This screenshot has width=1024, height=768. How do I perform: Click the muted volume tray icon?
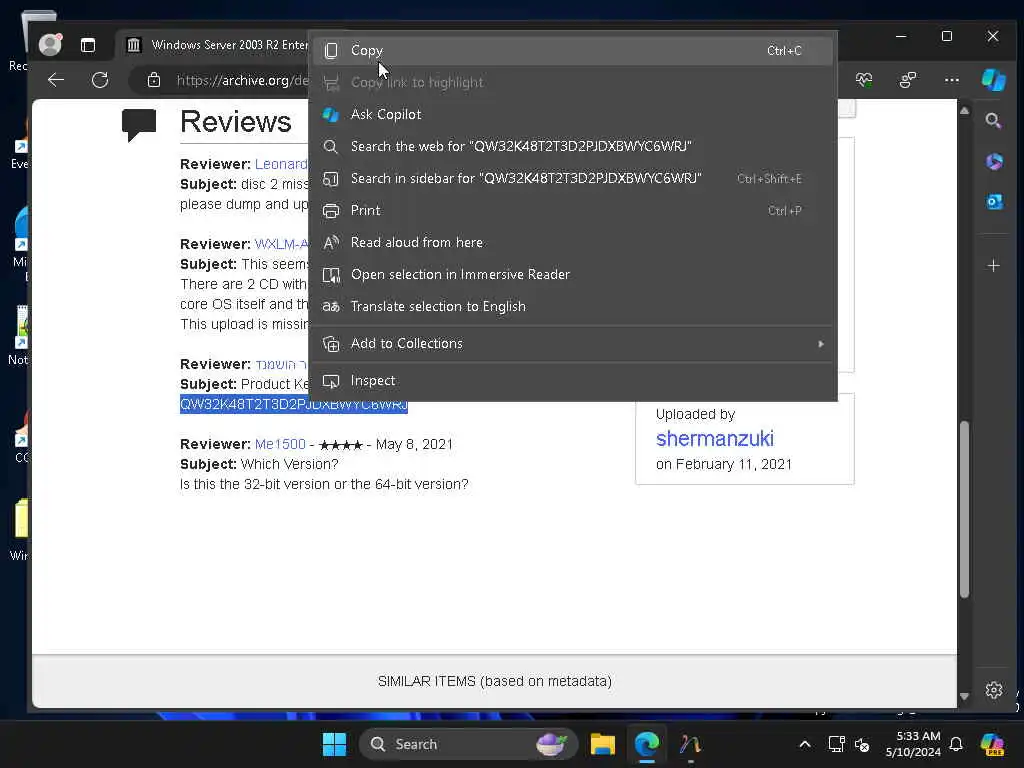862,744
